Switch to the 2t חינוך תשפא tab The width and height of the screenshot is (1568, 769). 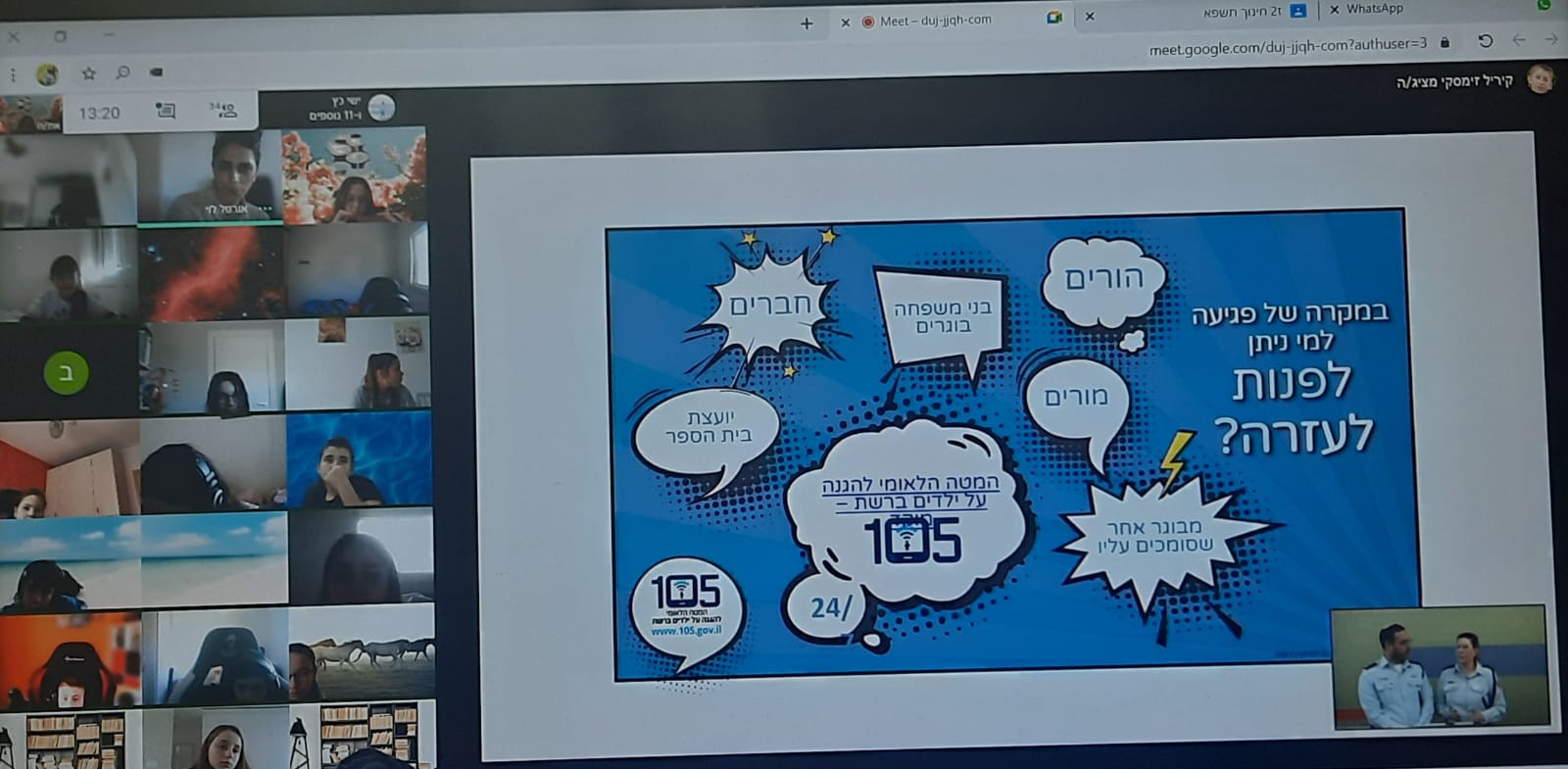tap(1198, 13)
